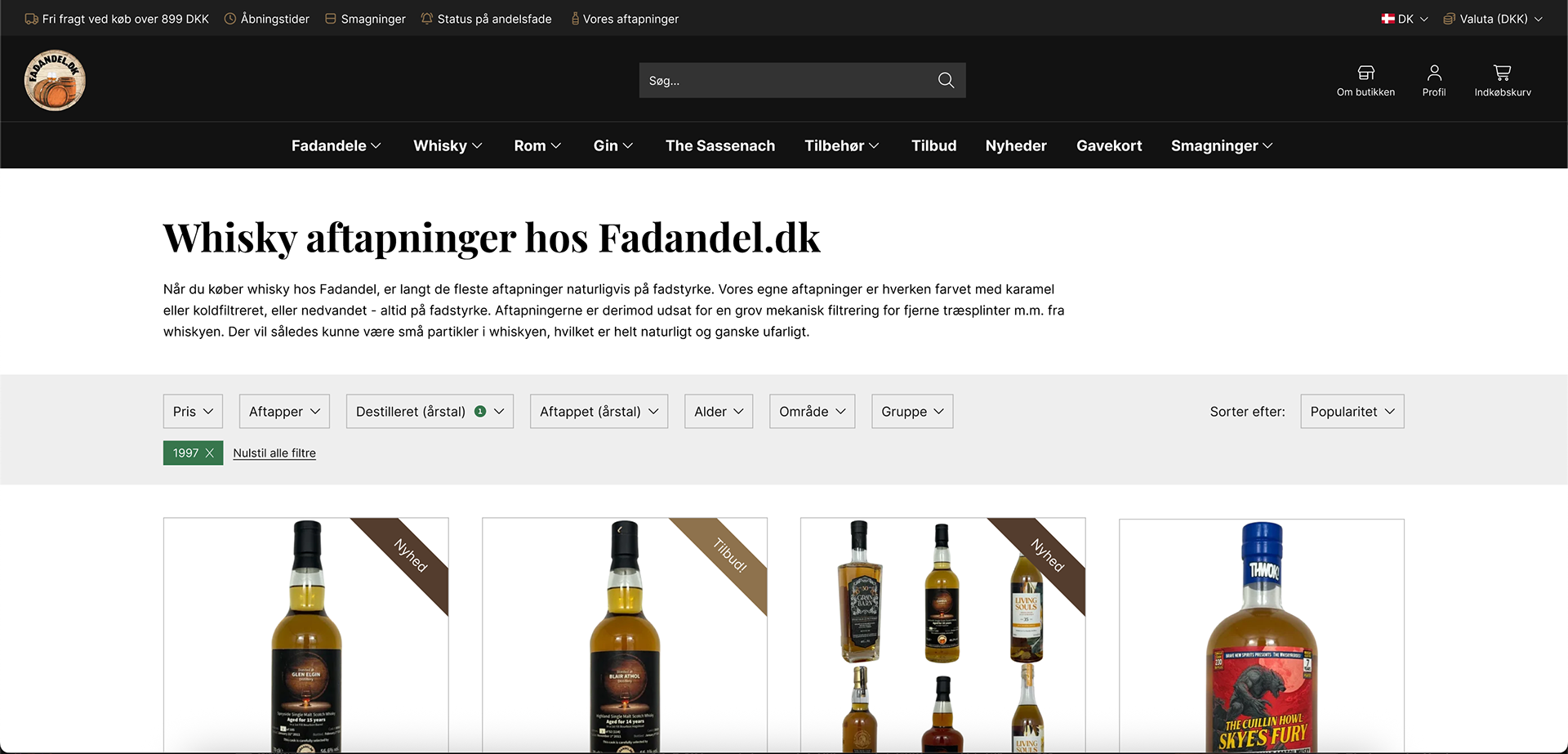Viewport: 1568px width, 754px height.
Task: Open the Skye's Fury bottle product image
Action: pos(1262,636)
